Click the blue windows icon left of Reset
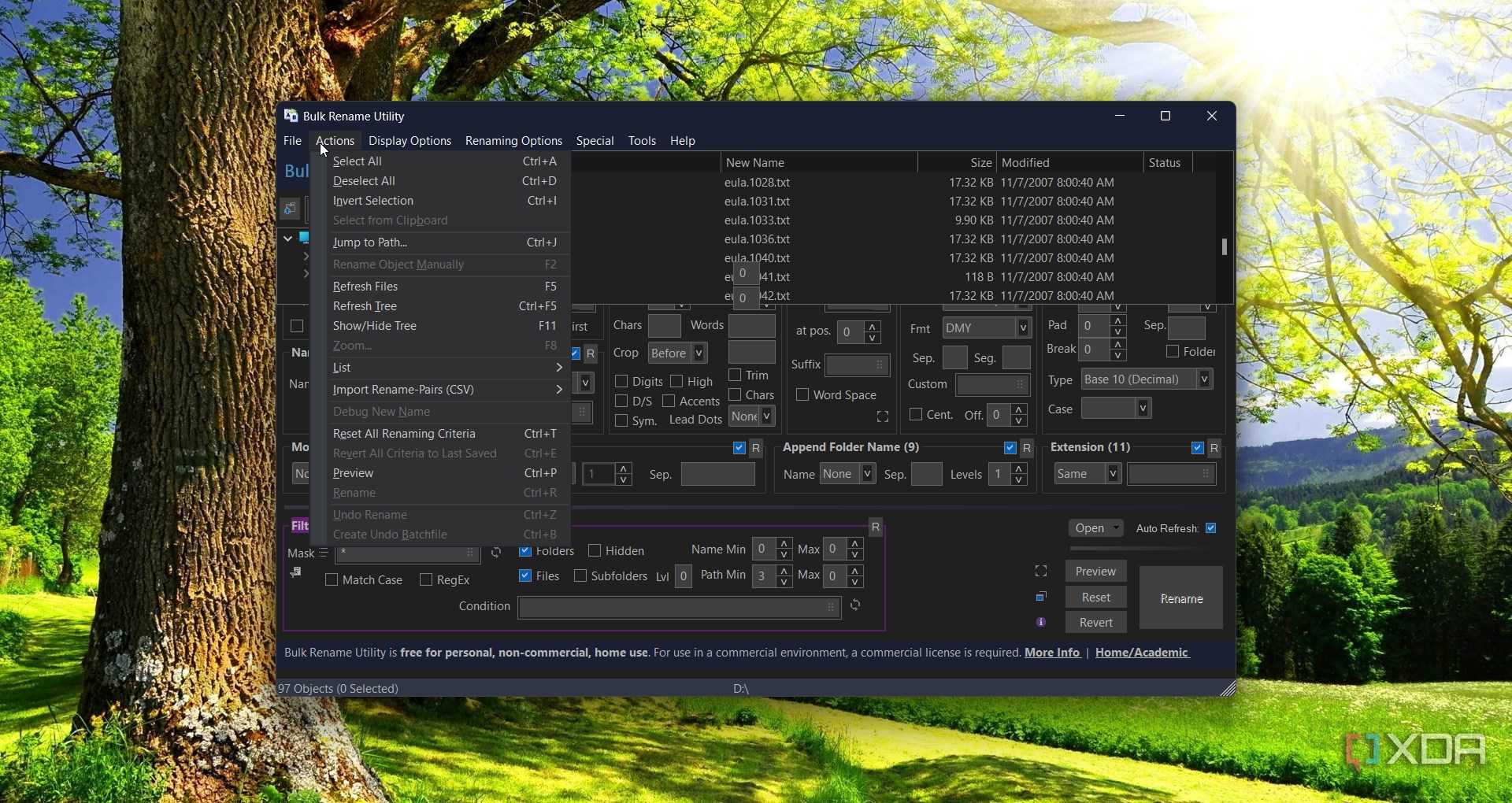This screenshot has width=1512, height=803. 1041,597
